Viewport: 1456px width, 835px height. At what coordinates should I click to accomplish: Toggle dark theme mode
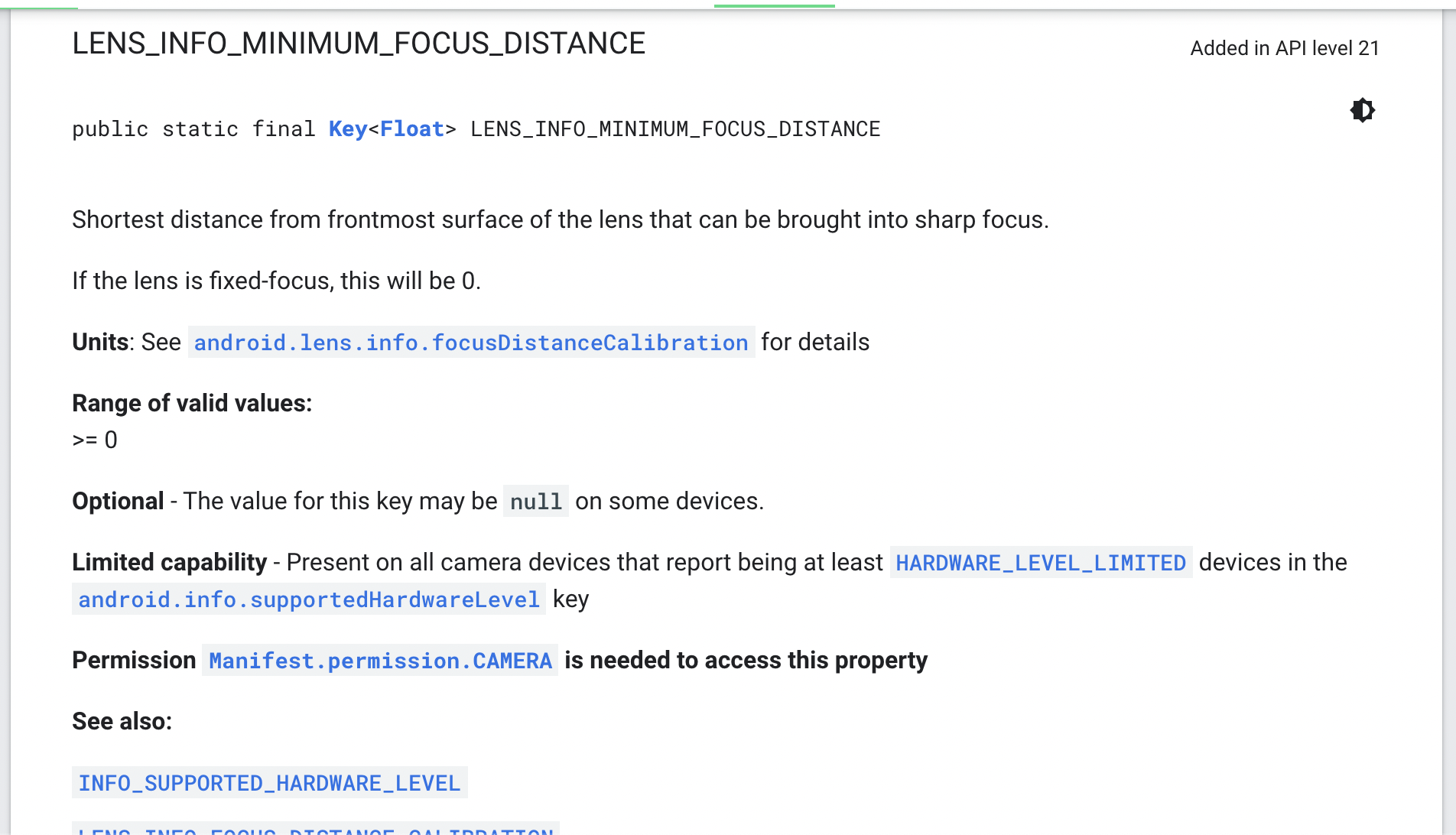pos(1363,110)
